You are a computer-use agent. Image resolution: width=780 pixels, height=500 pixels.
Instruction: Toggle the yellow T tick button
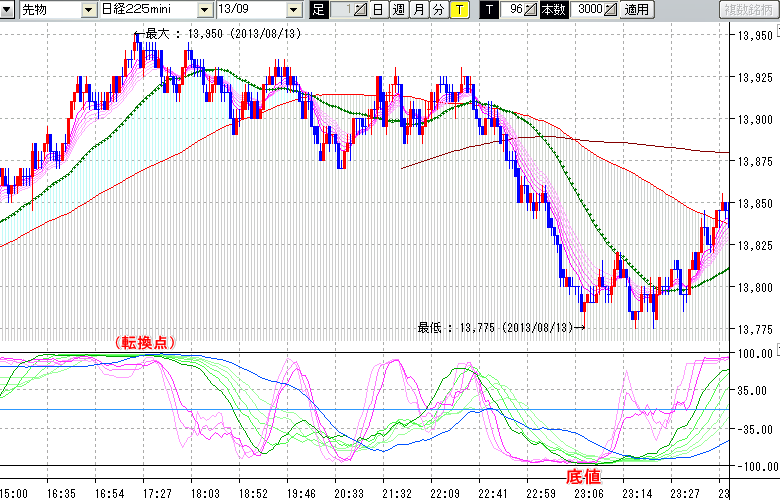(459, 10)
